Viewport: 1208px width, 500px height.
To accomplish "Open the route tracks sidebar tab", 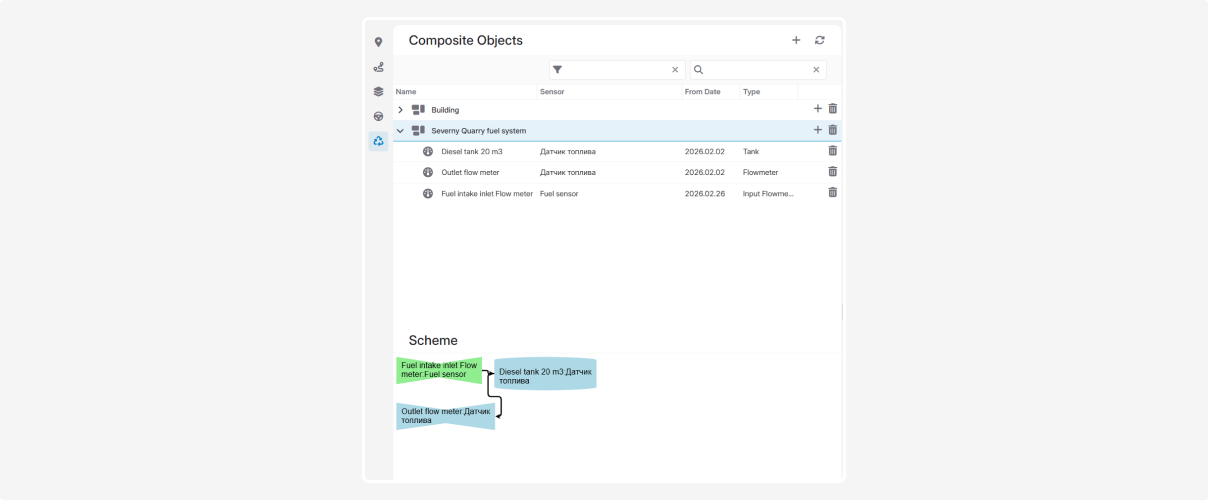I will tap(378, 67).
